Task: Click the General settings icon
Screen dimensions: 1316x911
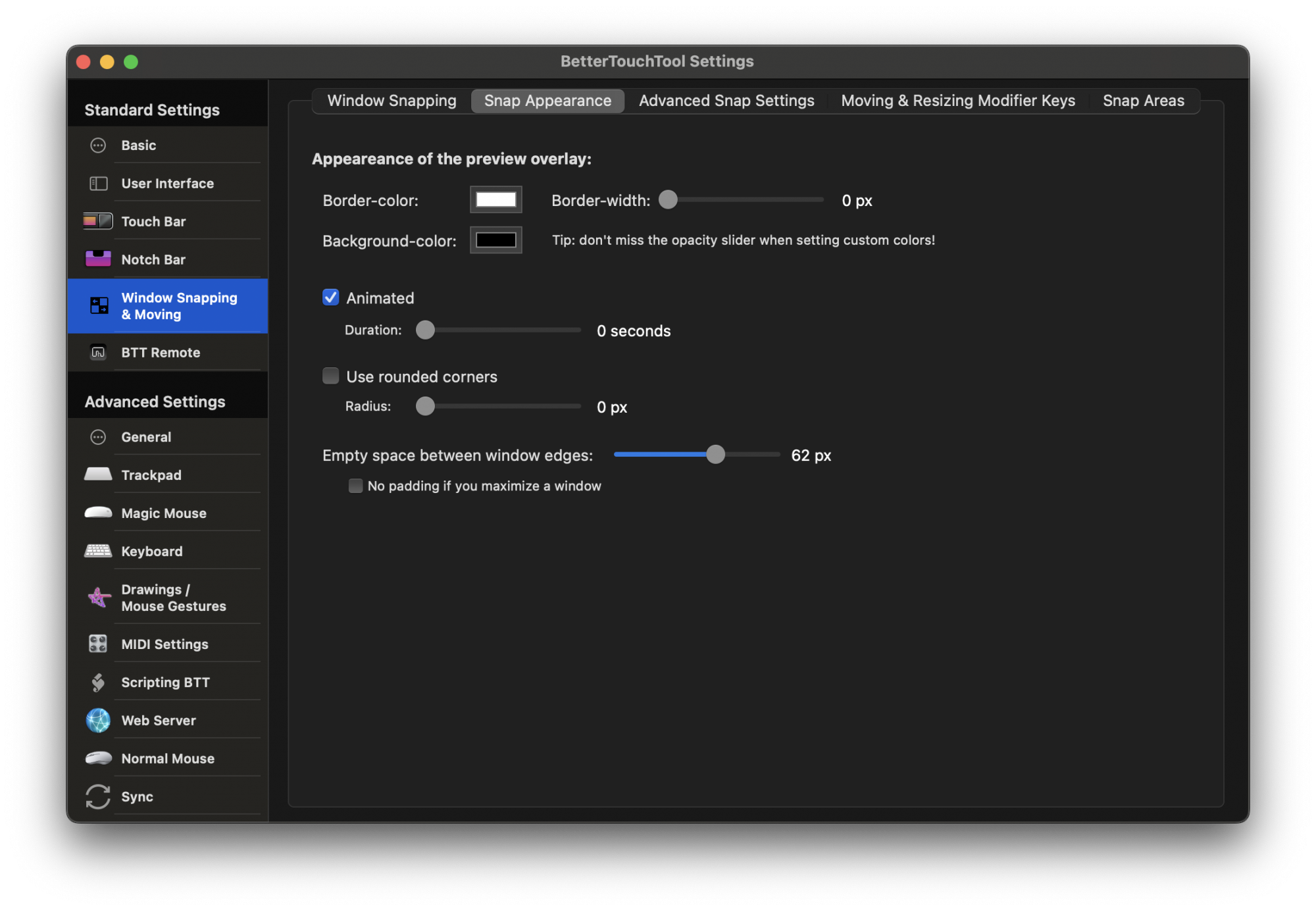Action: tap(98, 437)
